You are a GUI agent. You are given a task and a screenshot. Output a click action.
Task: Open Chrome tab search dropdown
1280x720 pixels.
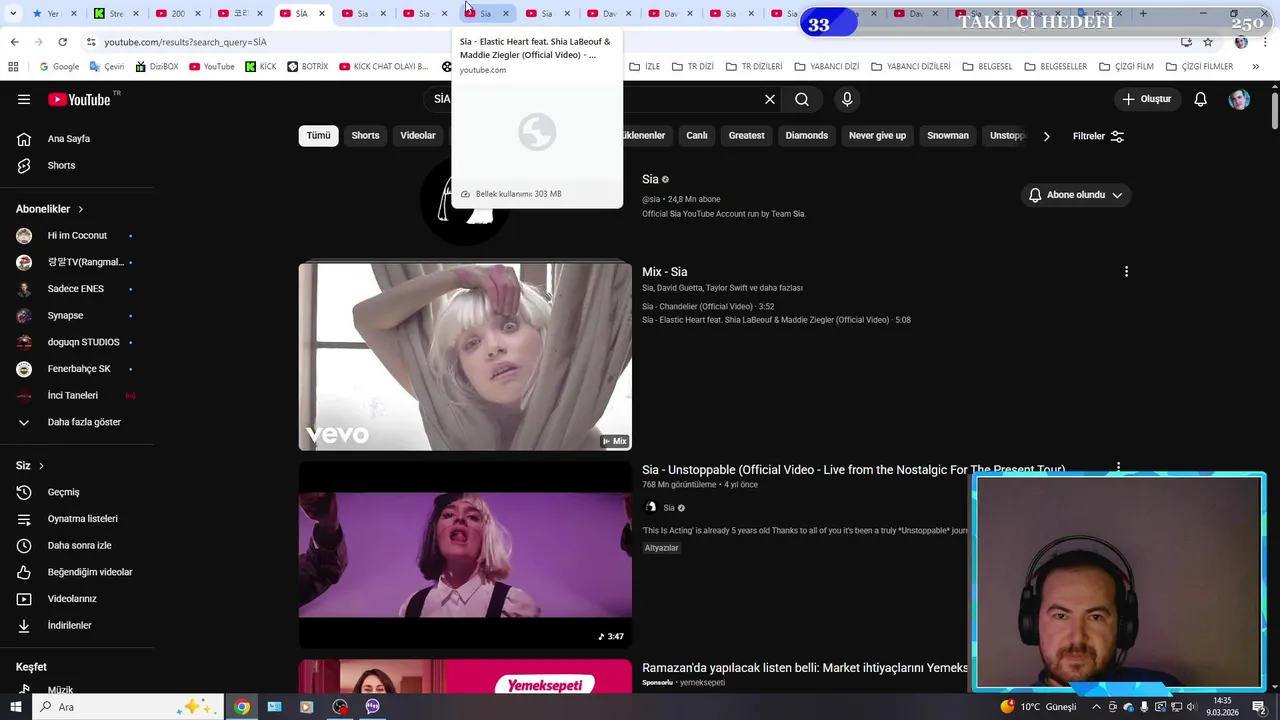[13, 14]
